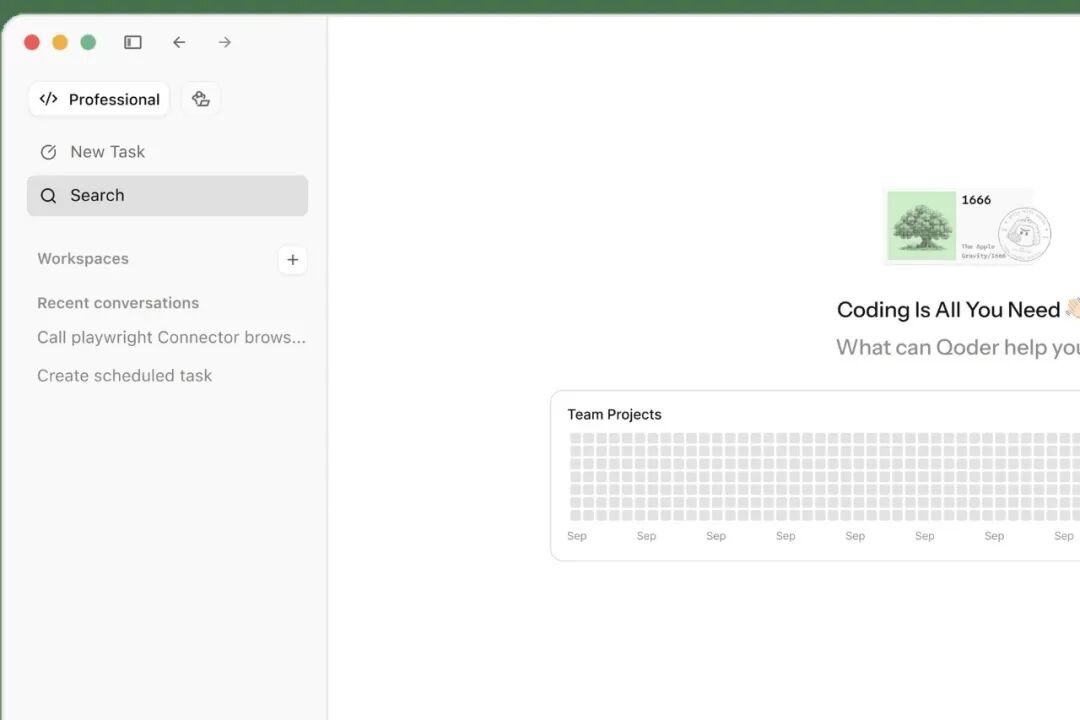The width and height of the screenshot is (1080, 720).
Task: Click the yellow minimize window button
Action: tap(60, 43)
